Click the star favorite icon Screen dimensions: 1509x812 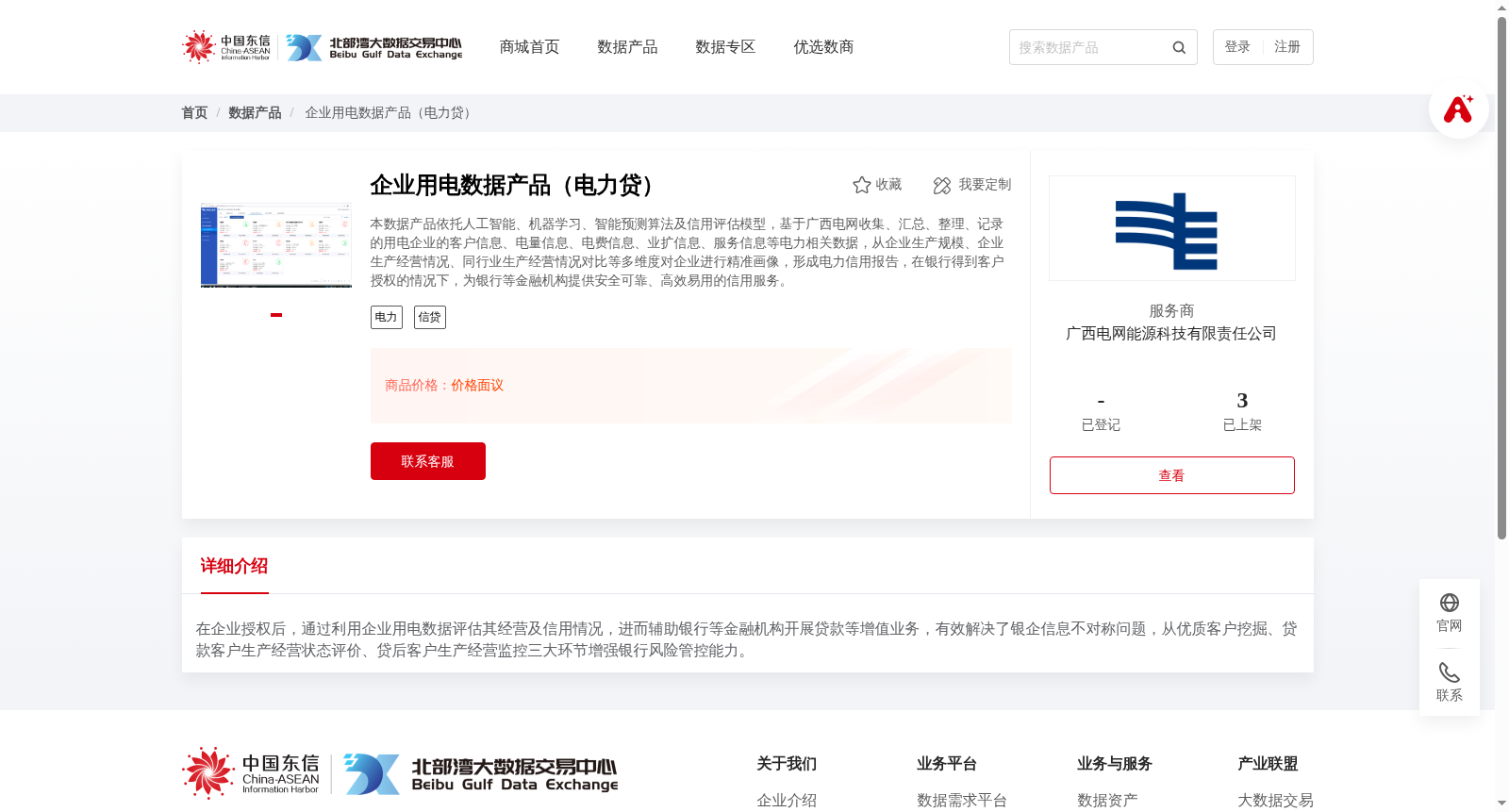(x=862, y=185)
